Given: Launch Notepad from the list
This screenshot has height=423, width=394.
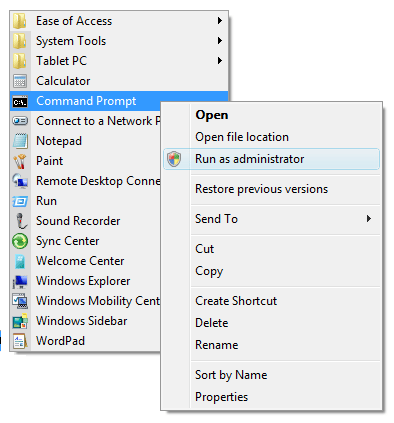Looking at the screenshot, I should 59,141.
